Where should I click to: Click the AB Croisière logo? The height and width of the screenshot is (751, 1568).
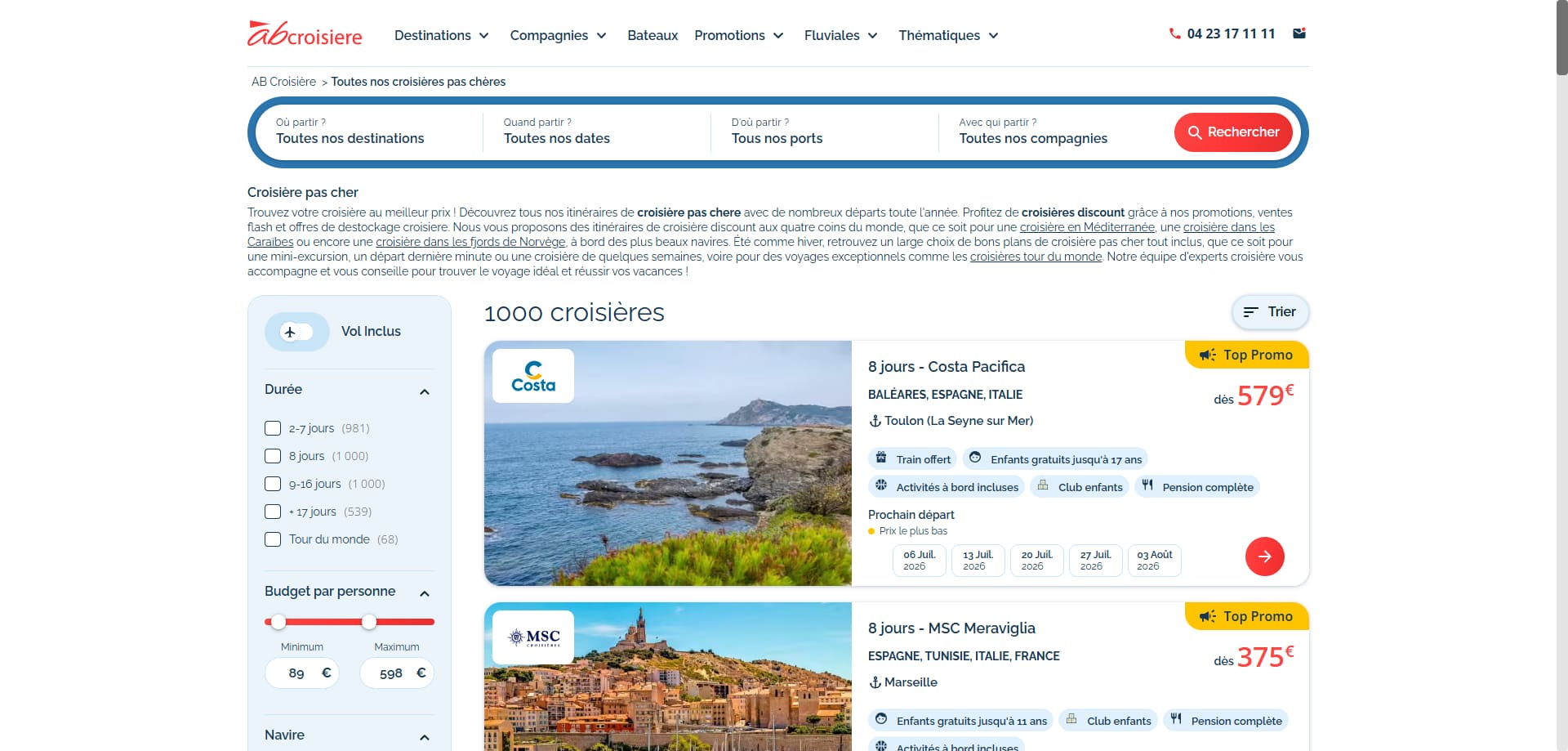tap(305, 34)
